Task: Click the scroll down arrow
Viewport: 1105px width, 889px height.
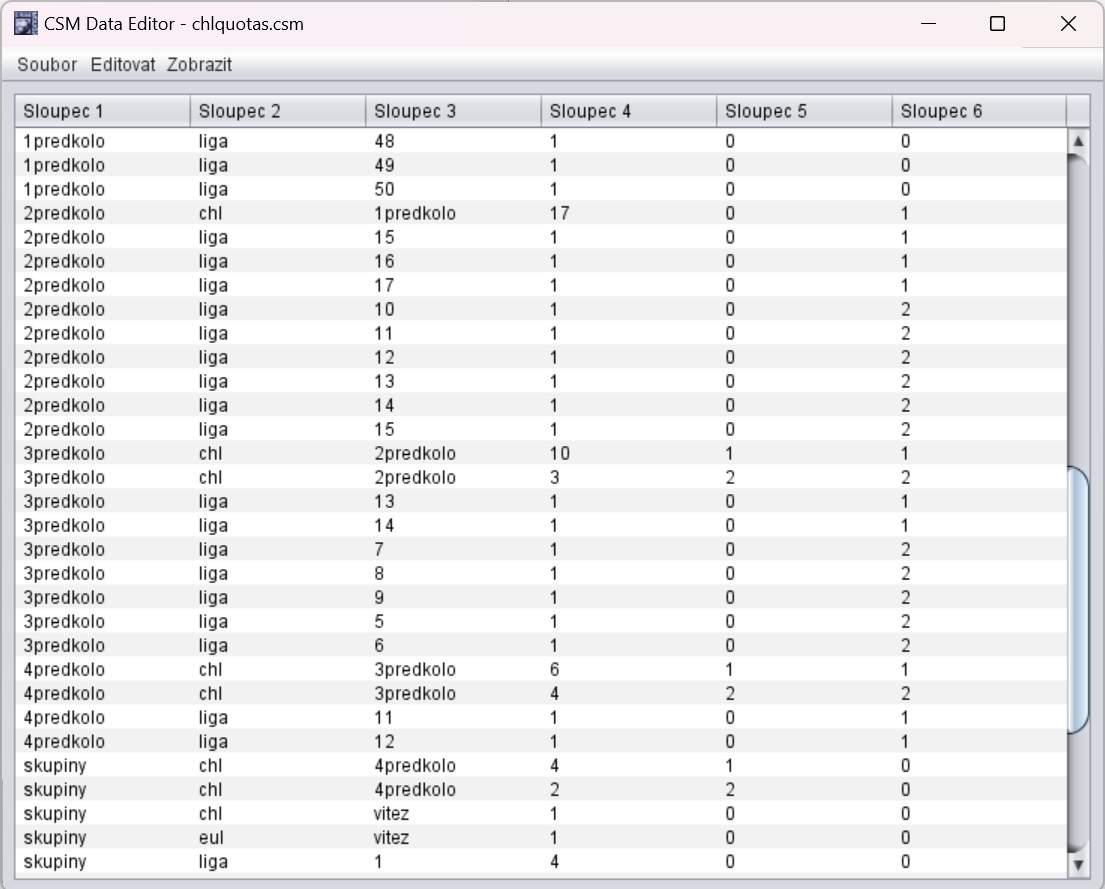Action: [x=1078, y=863]
